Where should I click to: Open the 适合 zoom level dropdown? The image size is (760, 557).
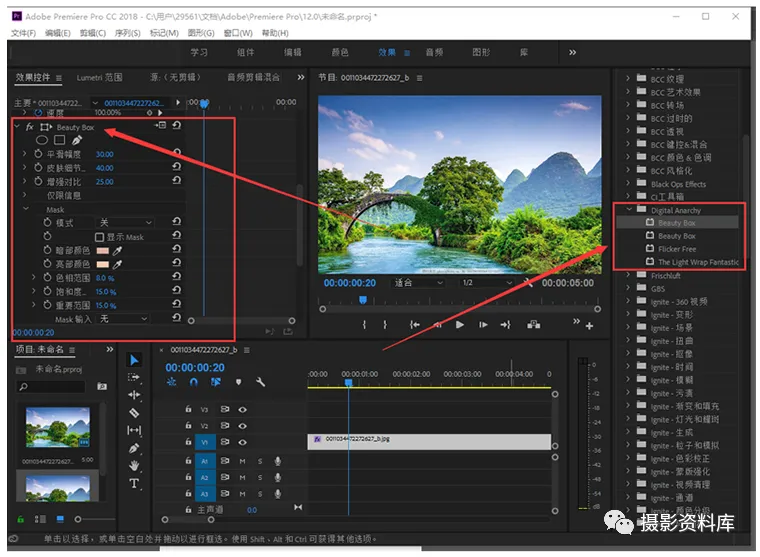418,283
